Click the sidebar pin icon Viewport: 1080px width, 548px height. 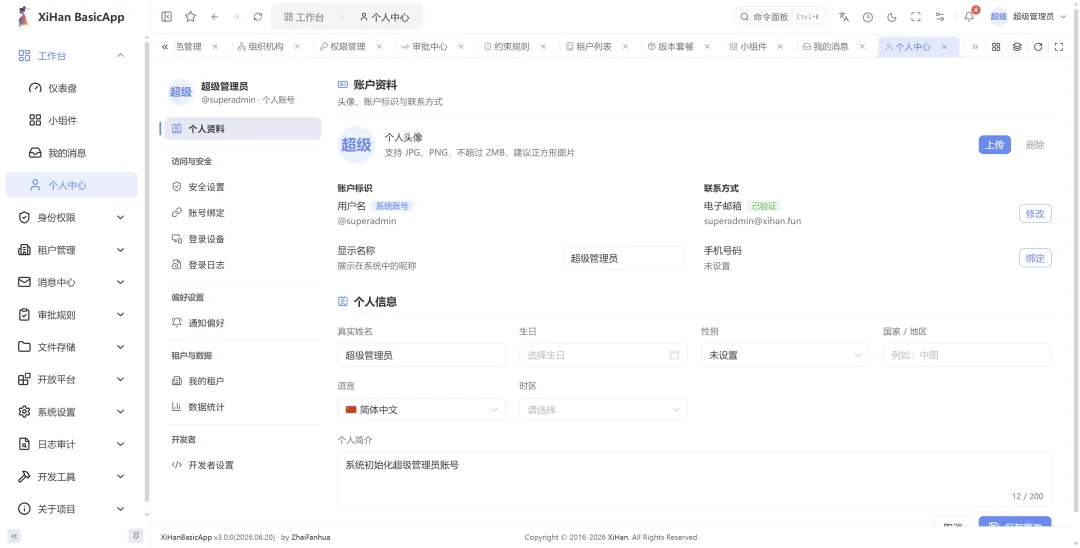(x=136, y=536)
